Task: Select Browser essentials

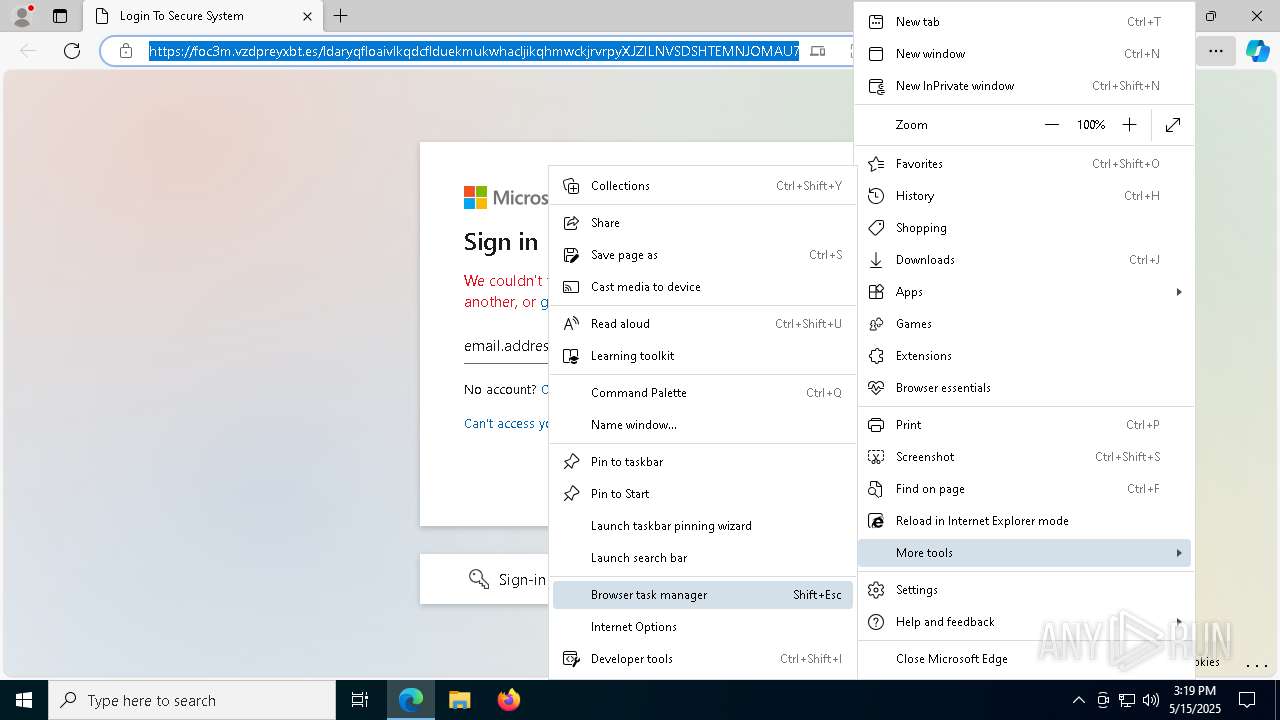Action: tap(1025, 388)
